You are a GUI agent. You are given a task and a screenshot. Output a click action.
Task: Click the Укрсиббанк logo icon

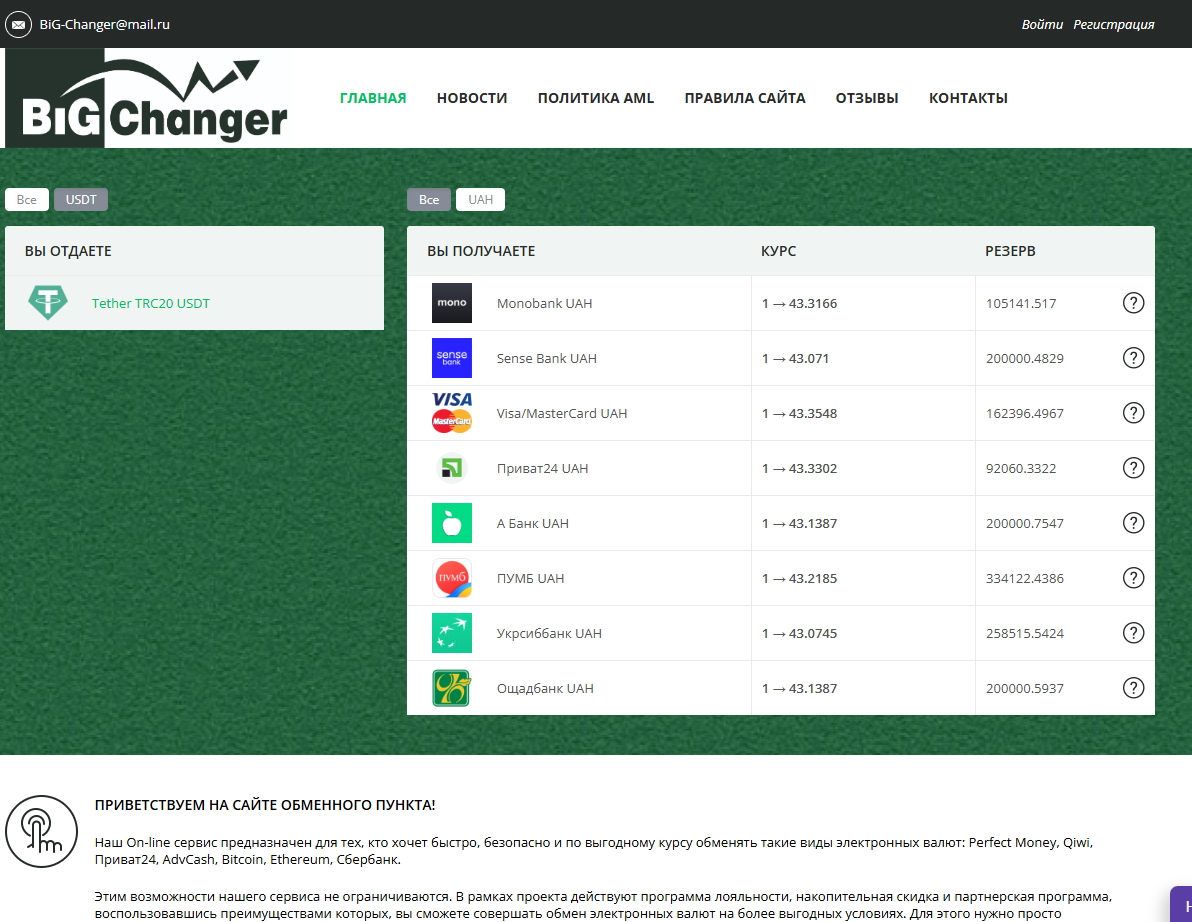452,633
